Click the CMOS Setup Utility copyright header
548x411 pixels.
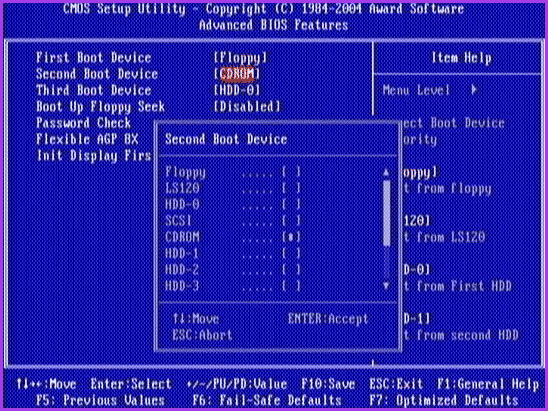[x=264, y=9]
